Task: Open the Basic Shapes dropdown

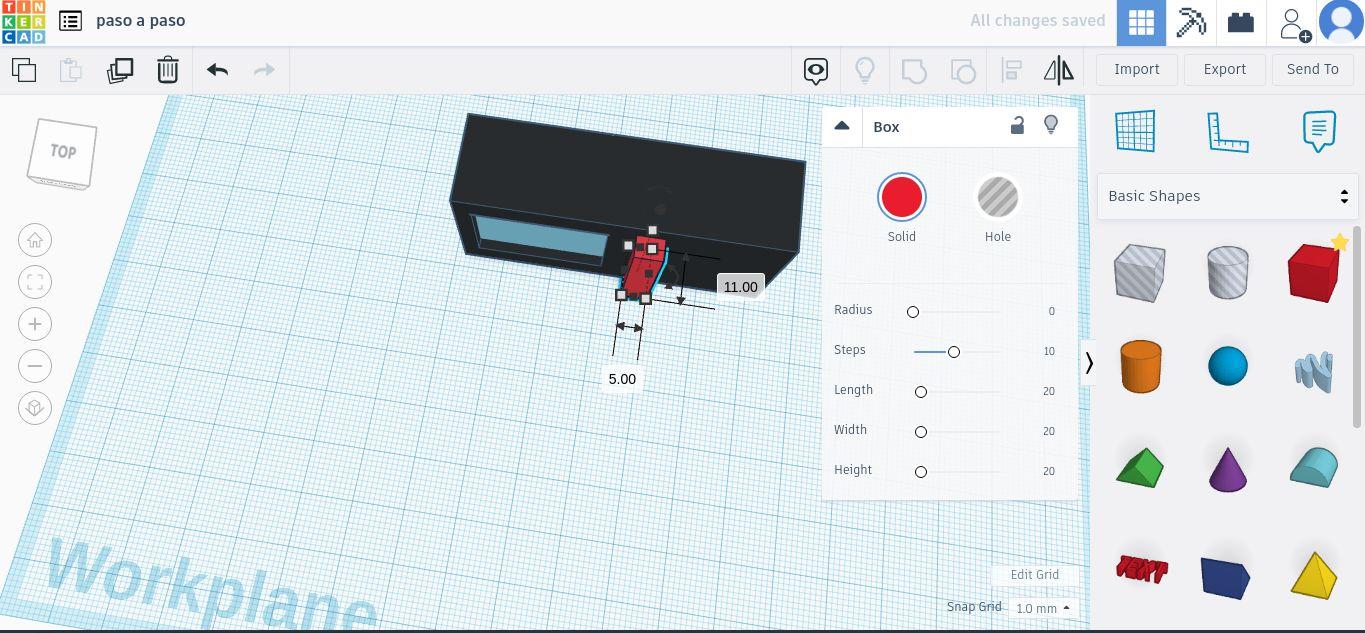Action: (1227, 196)
